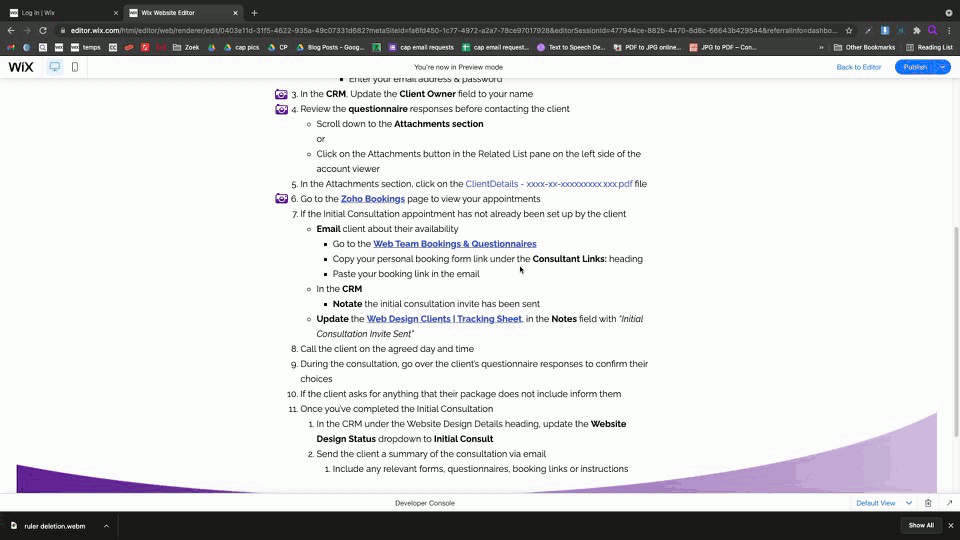Open the purple cap email requests bookmark
960x540 pixels.
click(x=421, y=47)
